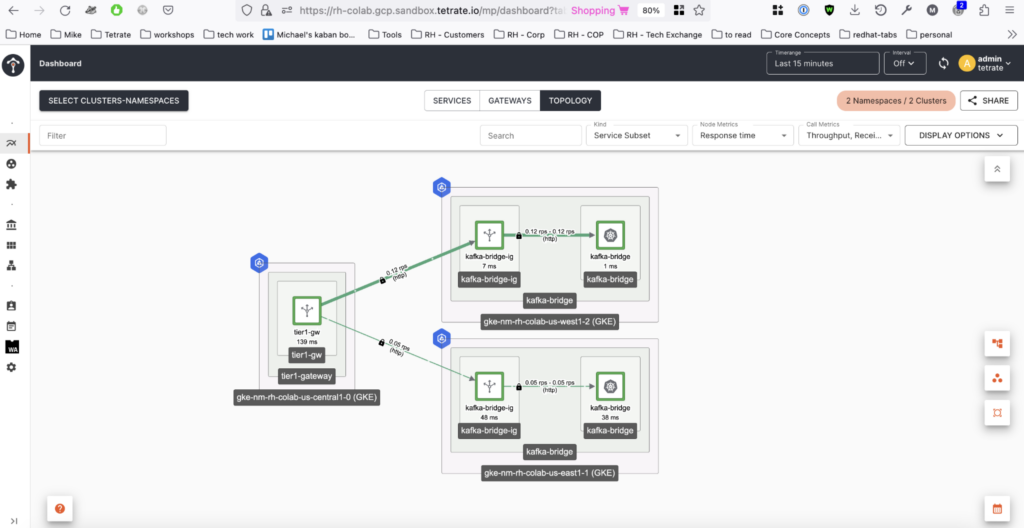The image size is (1024, 528).
Task: Click the hexagon icon of us-central1-0 cluster
Action: (259, 263)
